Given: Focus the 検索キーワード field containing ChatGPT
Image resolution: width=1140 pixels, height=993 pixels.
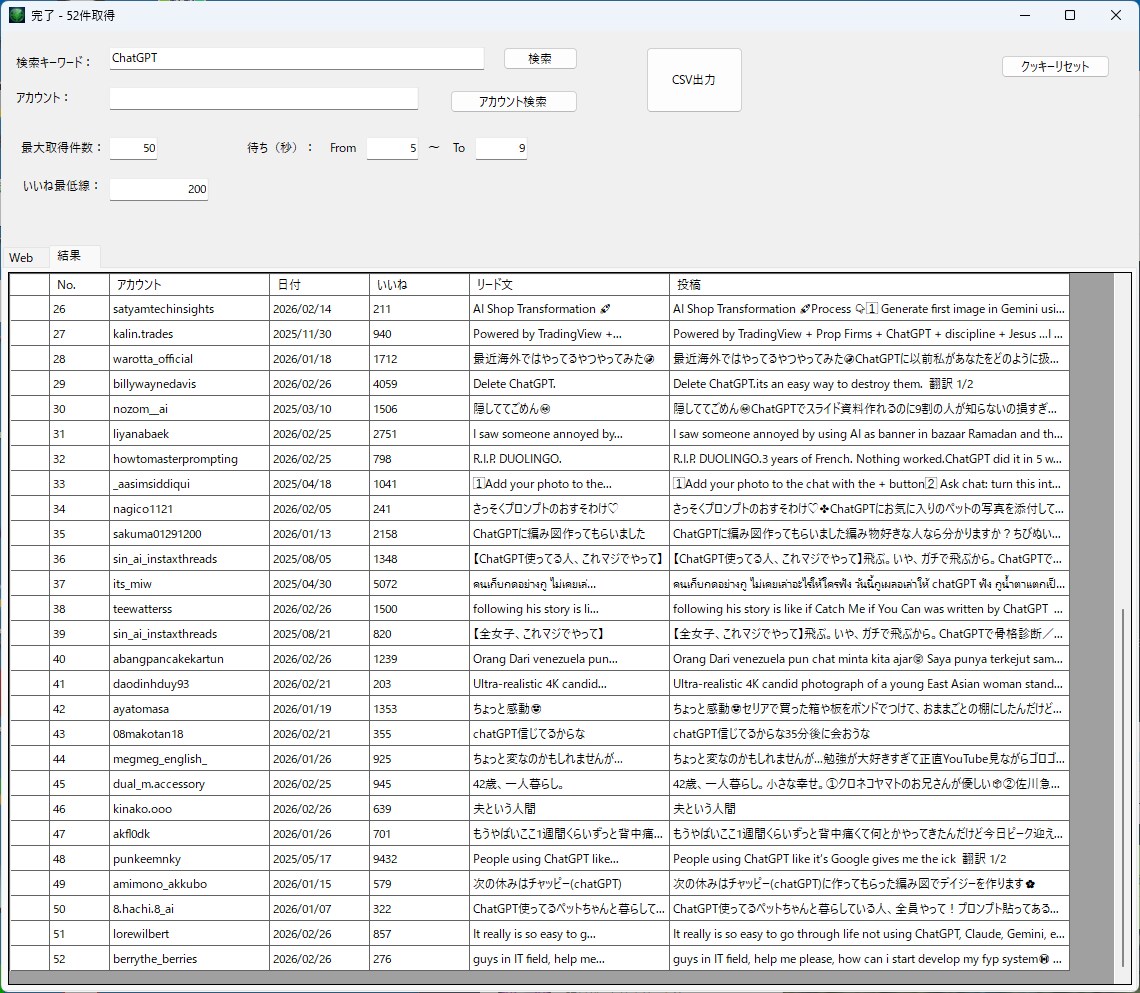Looking at the screenshot, I should 297,58.
